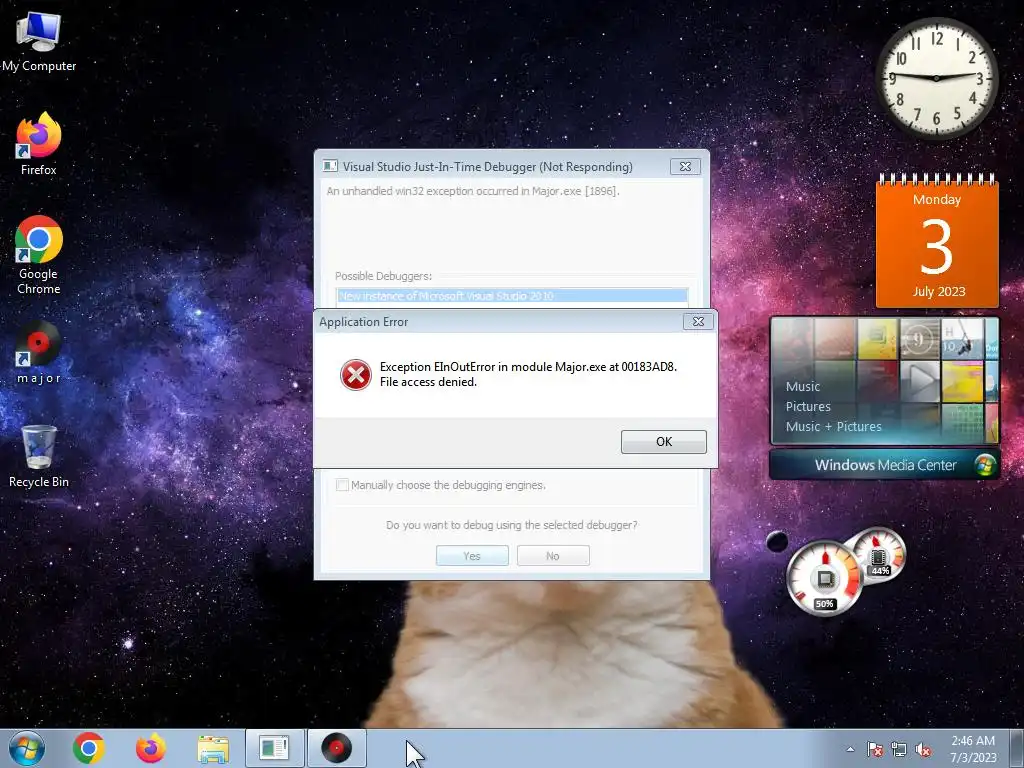Select the Recycle Bin icon
The height and width of the screenshot is (768, 1024).
[x=39, y=456]
